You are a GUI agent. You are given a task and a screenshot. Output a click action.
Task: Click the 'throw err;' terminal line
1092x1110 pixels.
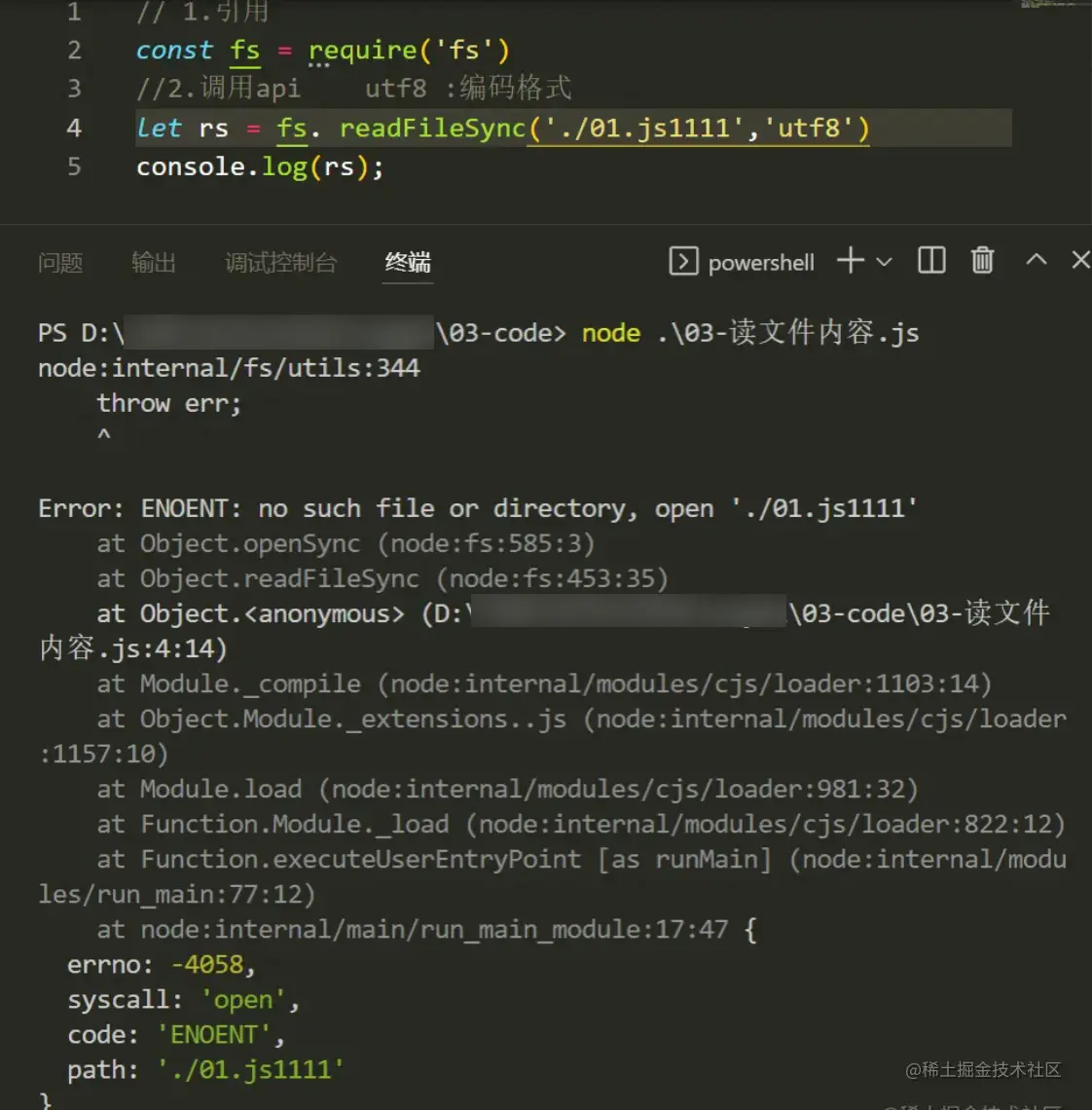[169, 403]
